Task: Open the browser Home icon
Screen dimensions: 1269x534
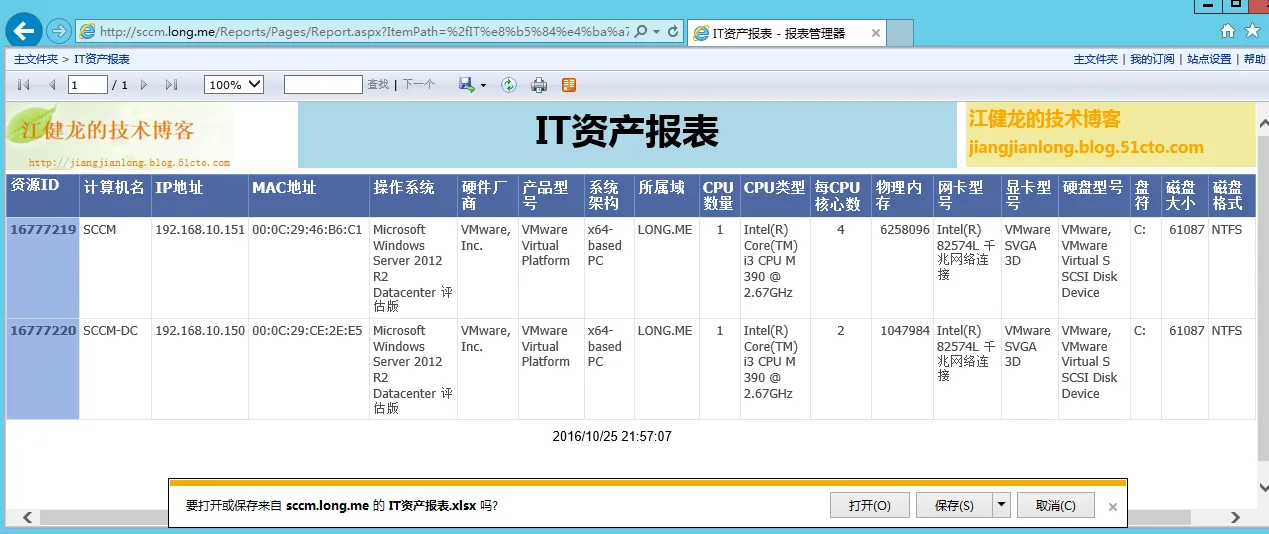Action: click(1228, 31)
